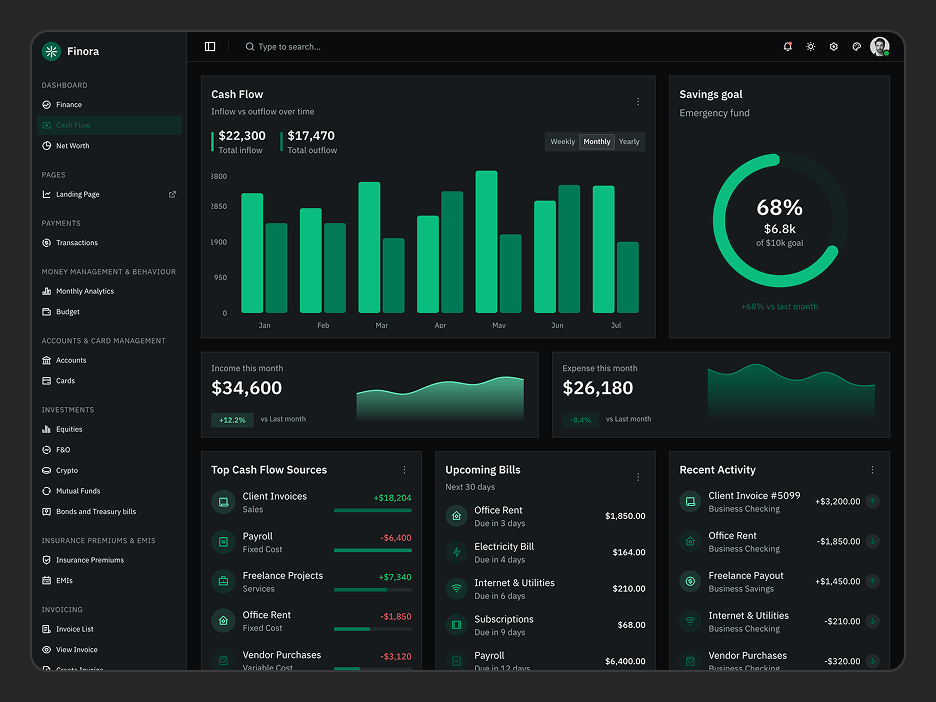
Task: Click the Cards icon in sidebar
Action: click(x=47, y=380)
